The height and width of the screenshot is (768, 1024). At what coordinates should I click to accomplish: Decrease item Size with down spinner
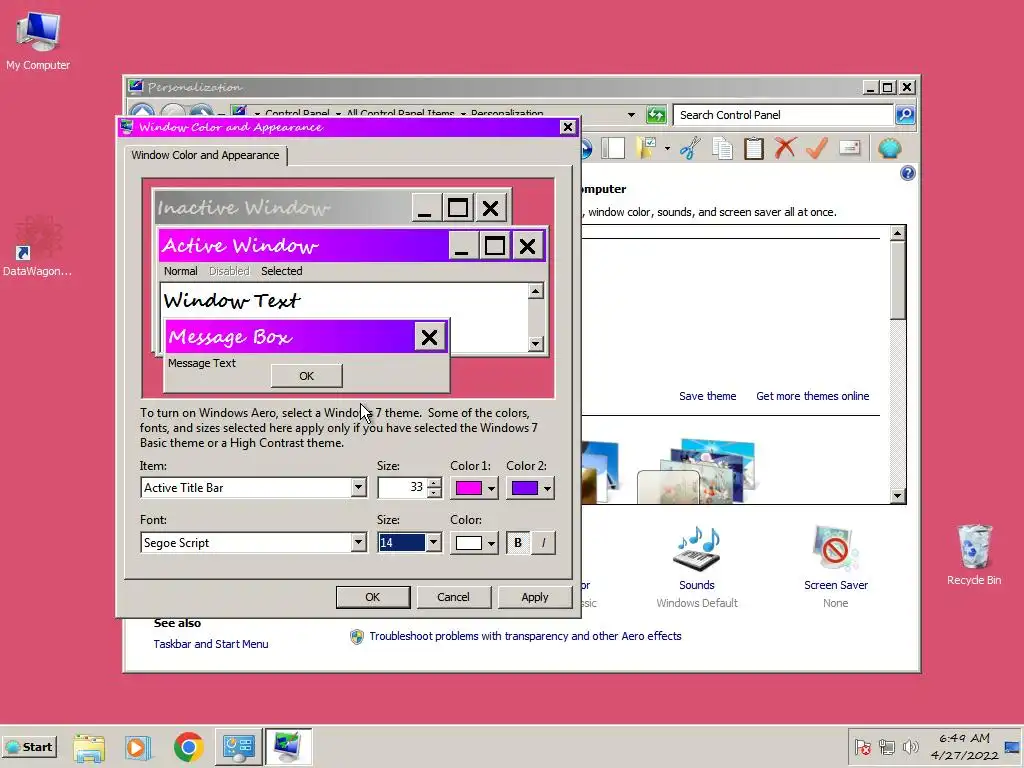pyautogui.click(x=434, y=493)
